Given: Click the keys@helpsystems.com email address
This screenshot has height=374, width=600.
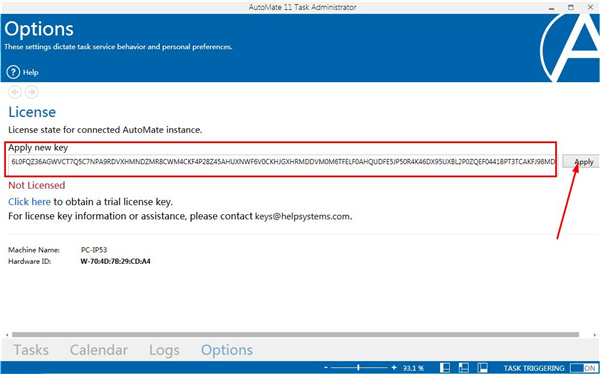Looking at the screenshot, I should coord(302,216).
